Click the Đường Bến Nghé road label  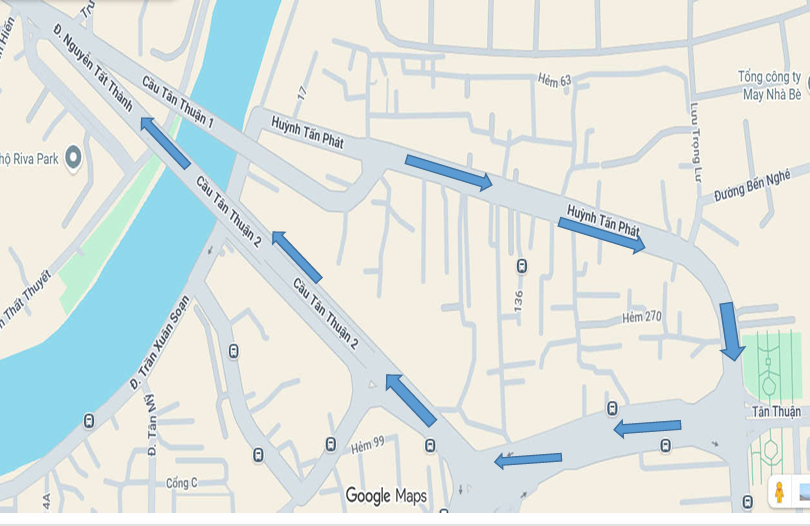(752, 186)
